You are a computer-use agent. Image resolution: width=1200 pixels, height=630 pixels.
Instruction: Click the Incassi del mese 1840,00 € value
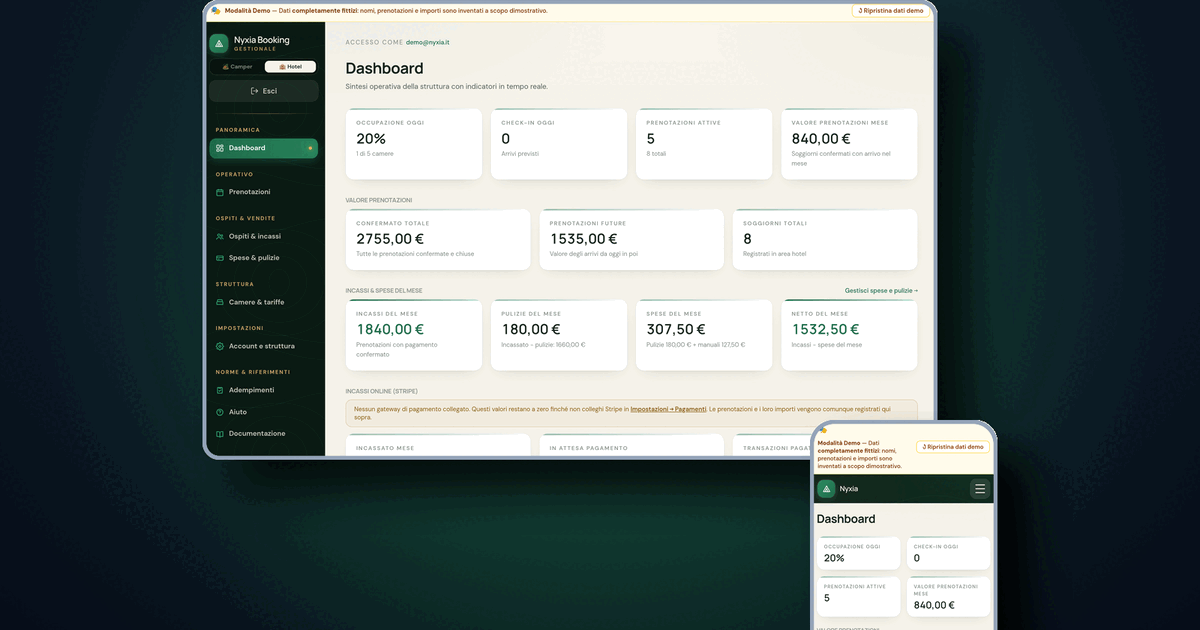tap(390, 329)
